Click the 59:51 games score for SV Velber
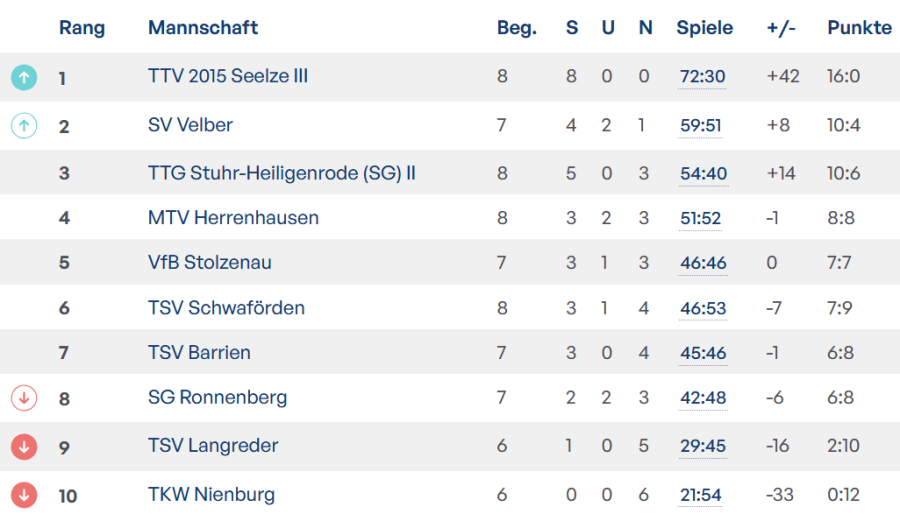The image size is (900, 521). tap(703, 125)
